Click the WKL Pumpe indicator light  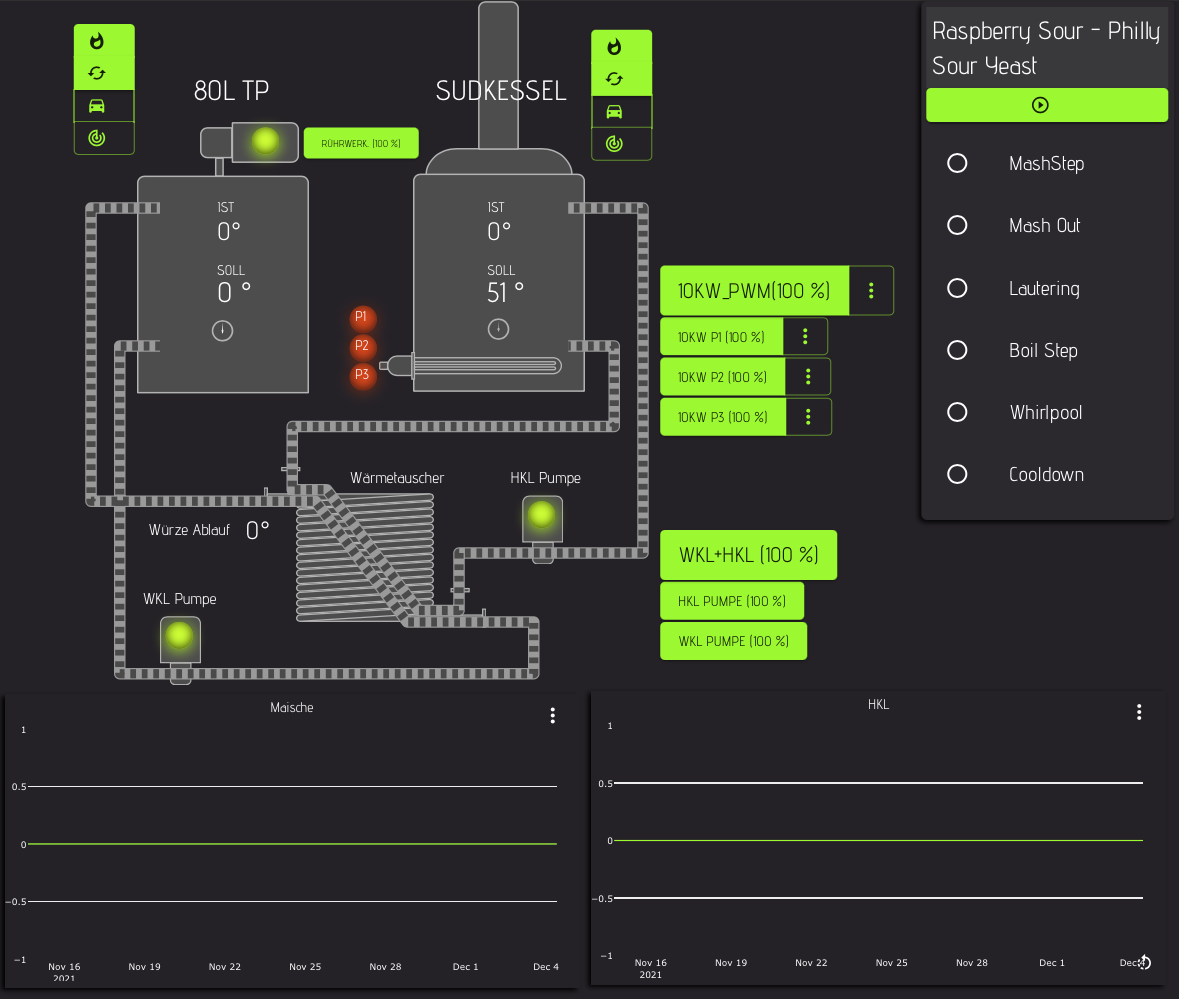coord(180,635)
